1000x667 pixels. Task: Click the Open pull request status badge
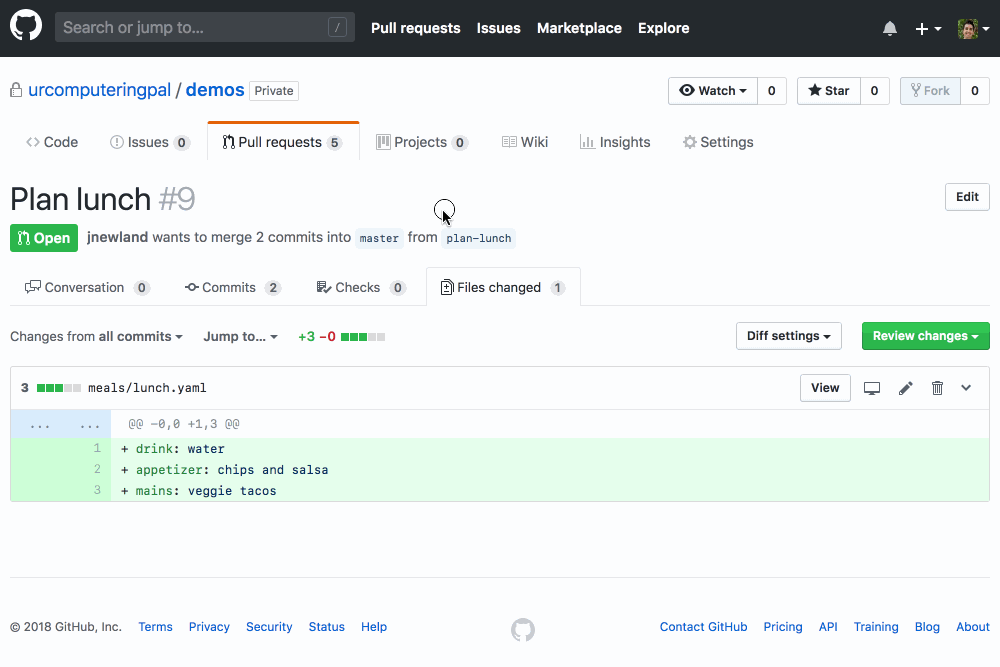coord(44,238)
